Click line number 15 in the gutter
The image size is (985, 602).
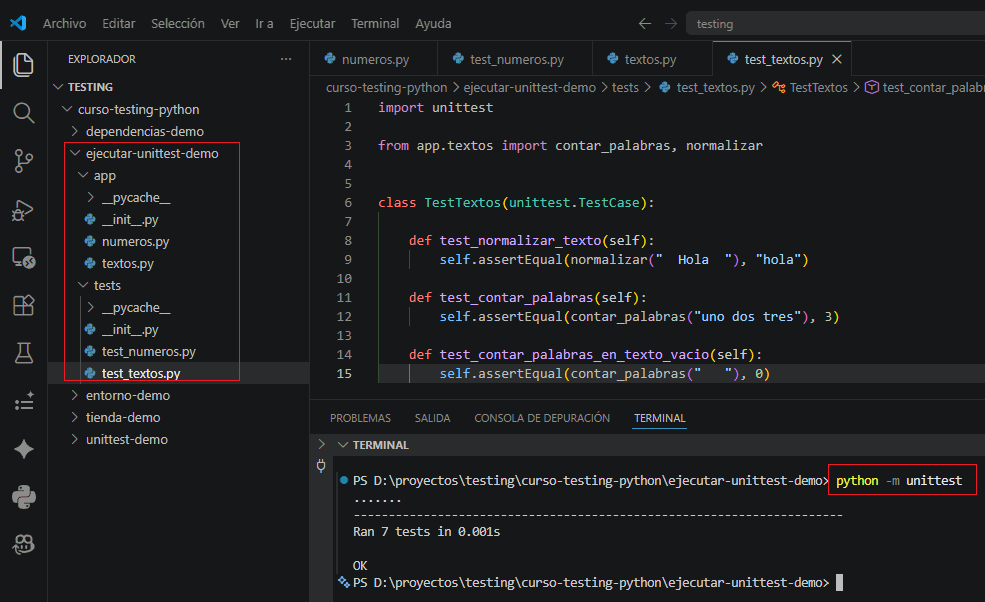pyautogui.click(x=344, y=373)
